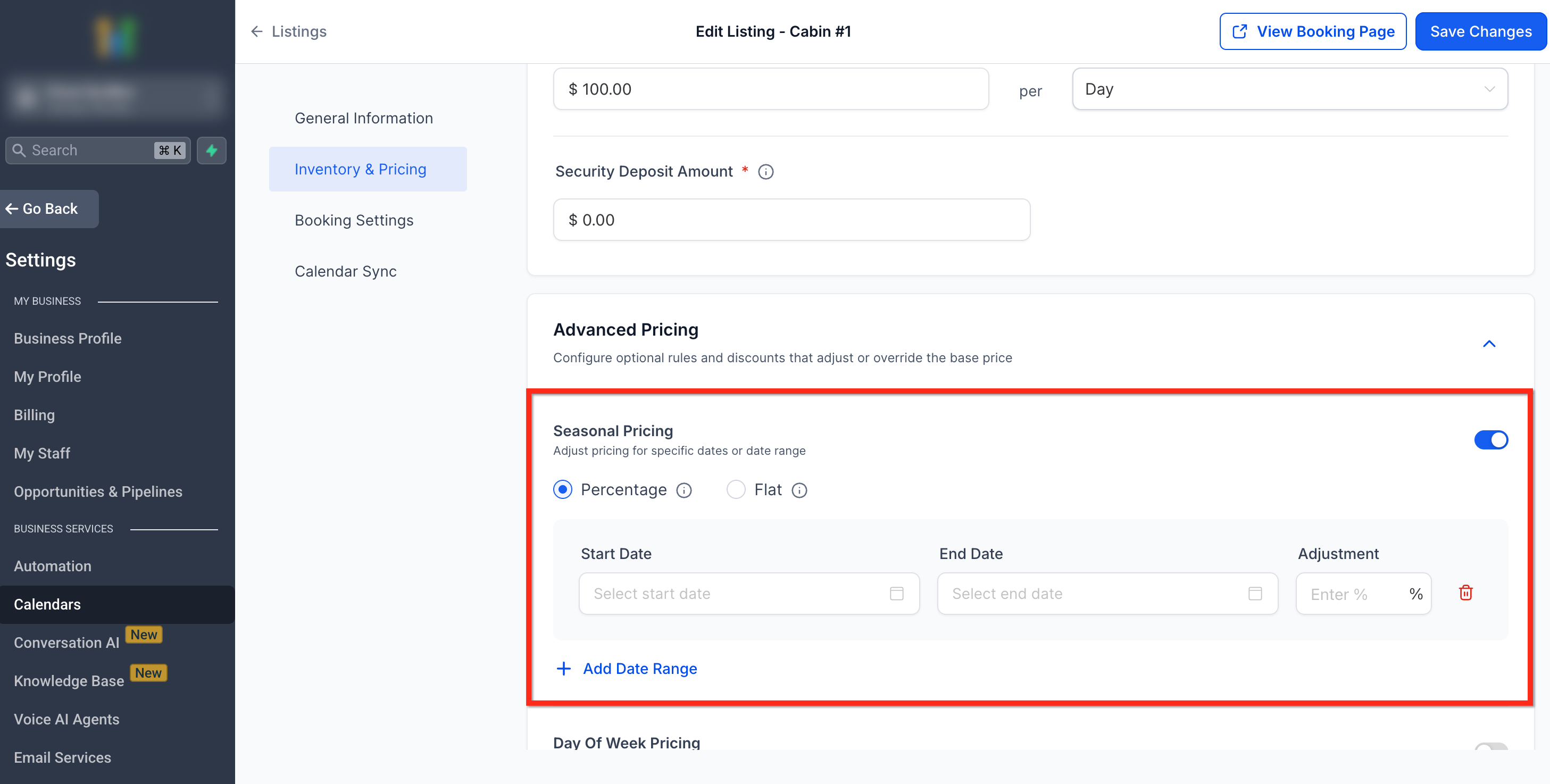The height and width of the screenshot is (784, 1550).
Task: Click the green lightning bolt icon
Action: pos(211,151)
